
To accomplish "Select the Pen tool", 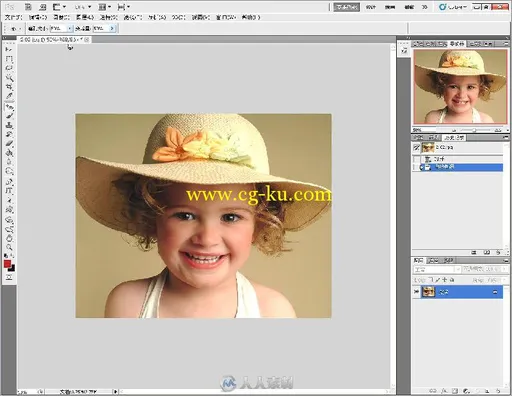I will click(9, 182).
